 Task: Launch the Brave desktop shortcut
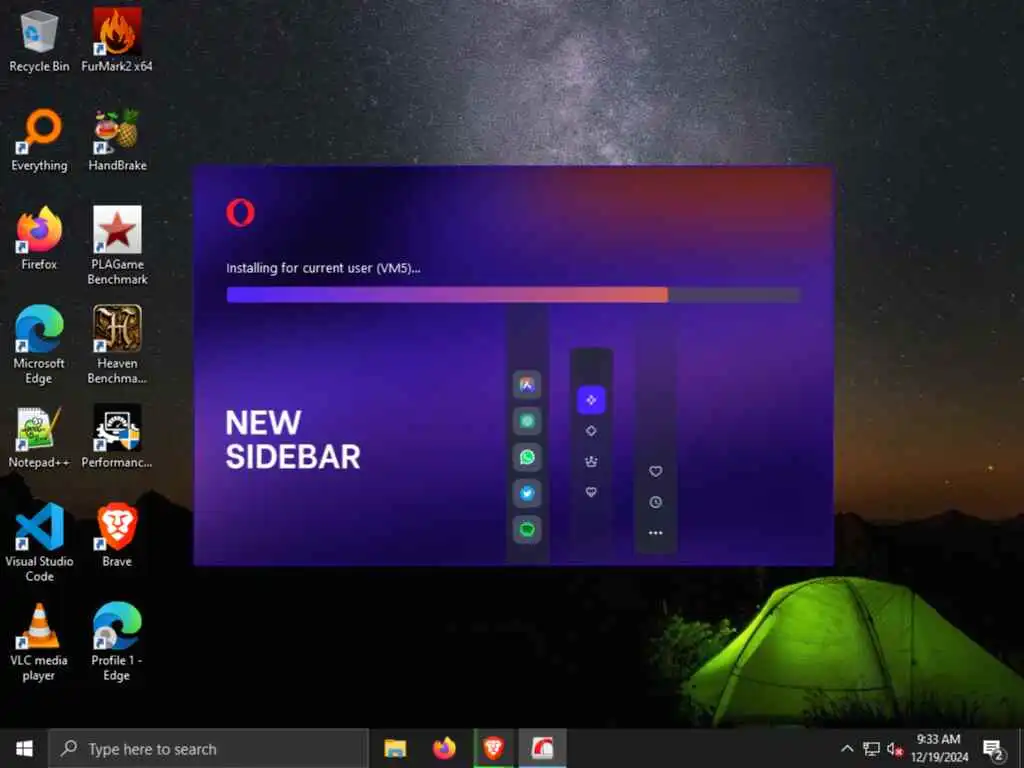click(x=118, y=536)
